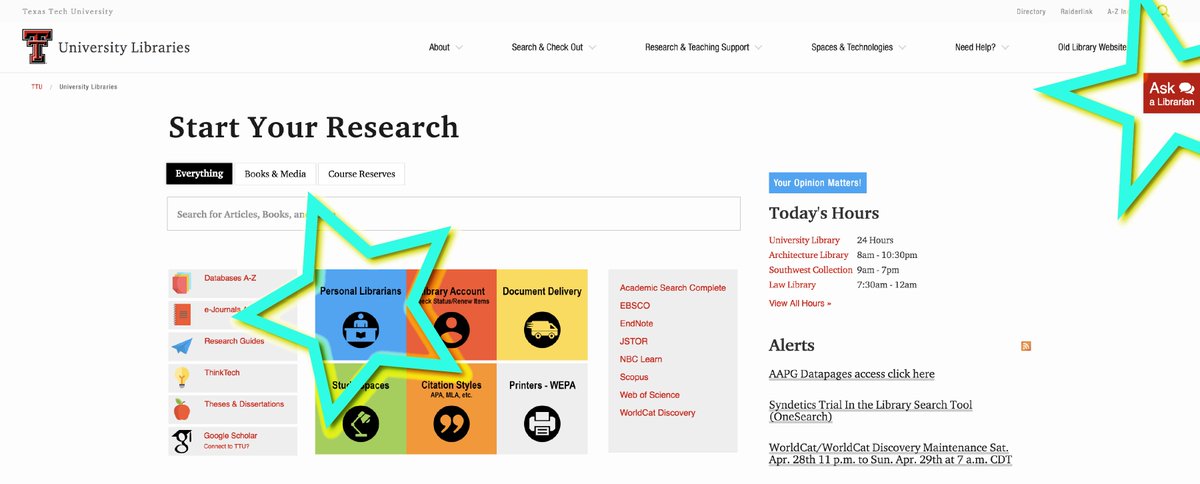Open the AAPG Datapages access alert

coord(852,374)
